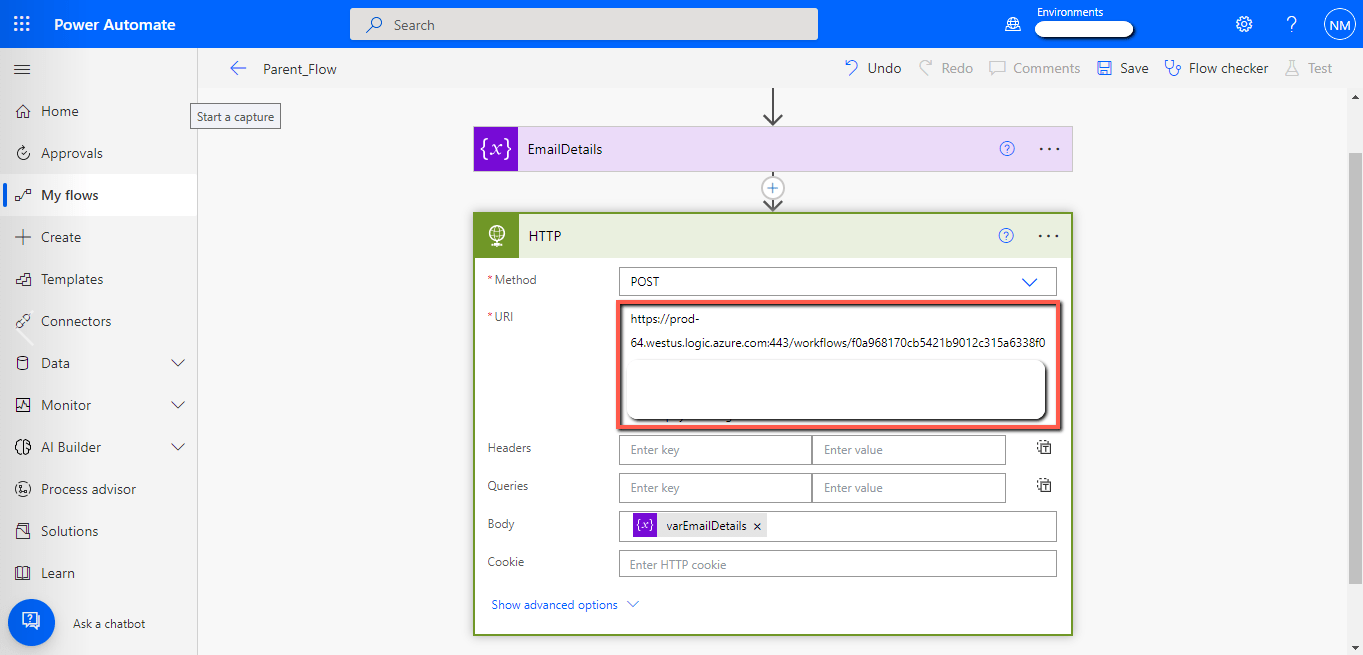Remove the varEmailDetails token from Body

click(757, 526)
